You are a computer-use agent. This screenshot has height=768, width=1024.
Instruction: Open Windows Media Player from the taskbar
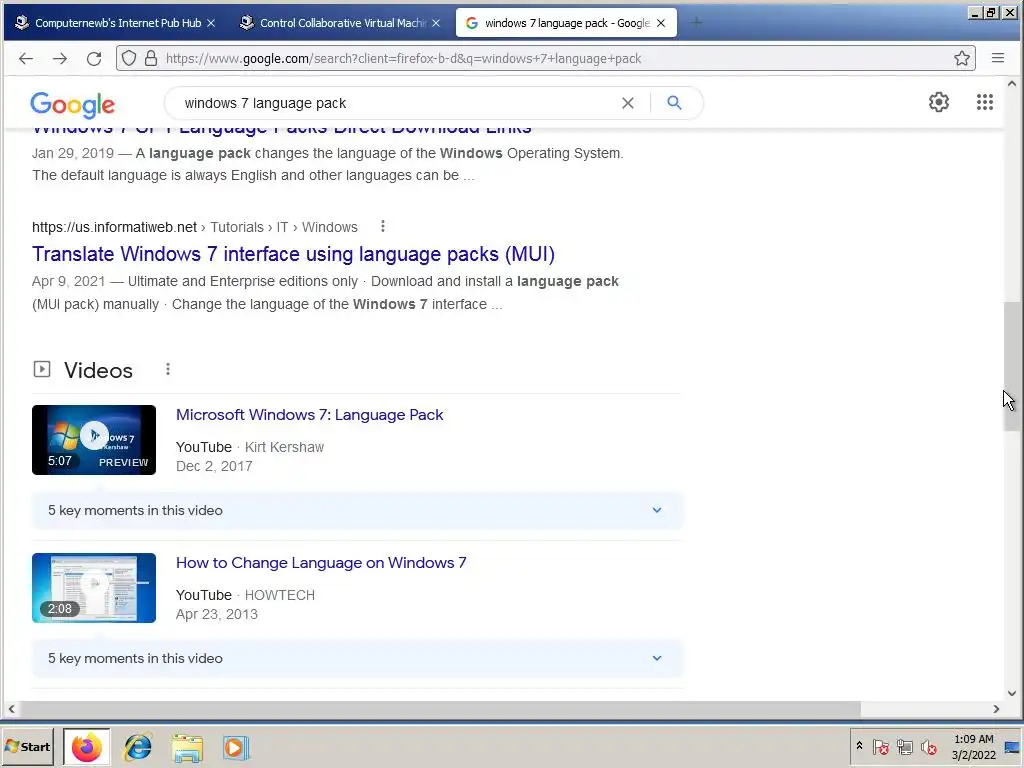236,747
